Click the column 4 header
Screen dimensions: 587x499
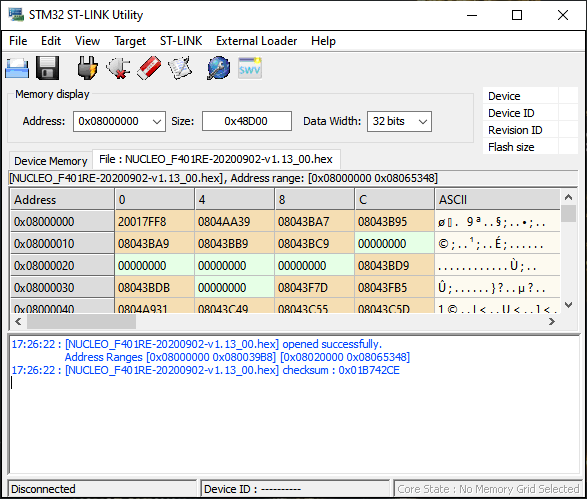point(234,200)
